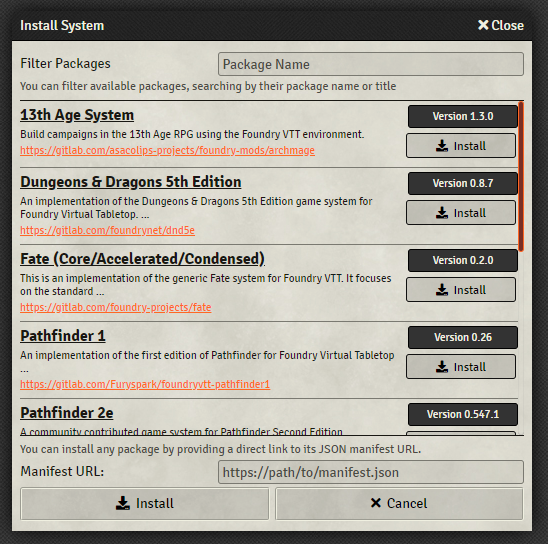Focus the Package Name filter field
Screen dimensions: 548x544
point(371,64)
